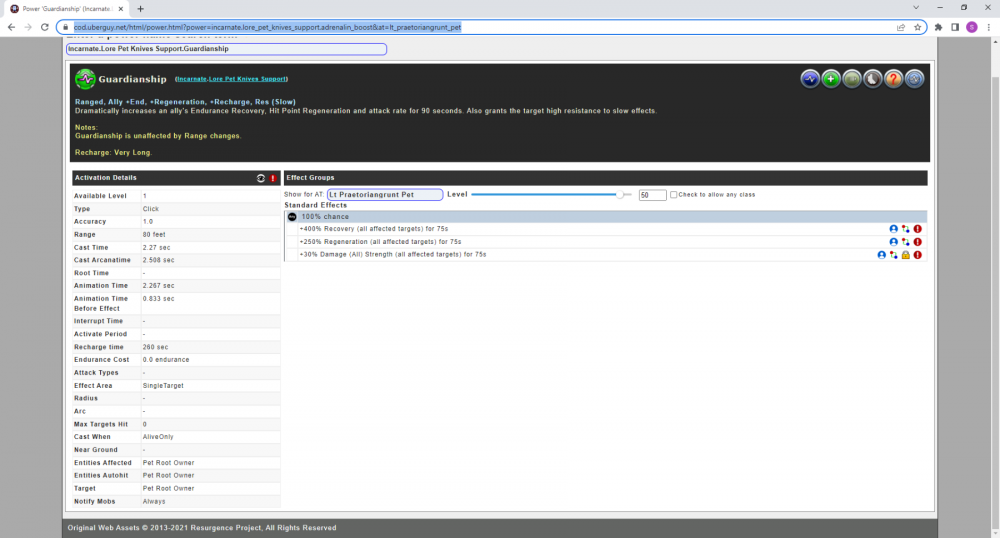Enable 'Check to allow any class' checkbox

674,195
